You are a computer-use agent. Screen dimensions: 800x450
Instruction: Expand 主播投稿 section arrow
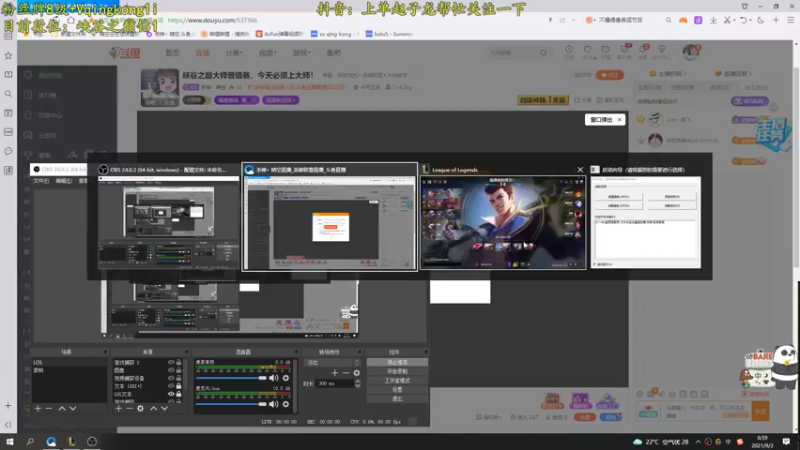tap(684, 73)
